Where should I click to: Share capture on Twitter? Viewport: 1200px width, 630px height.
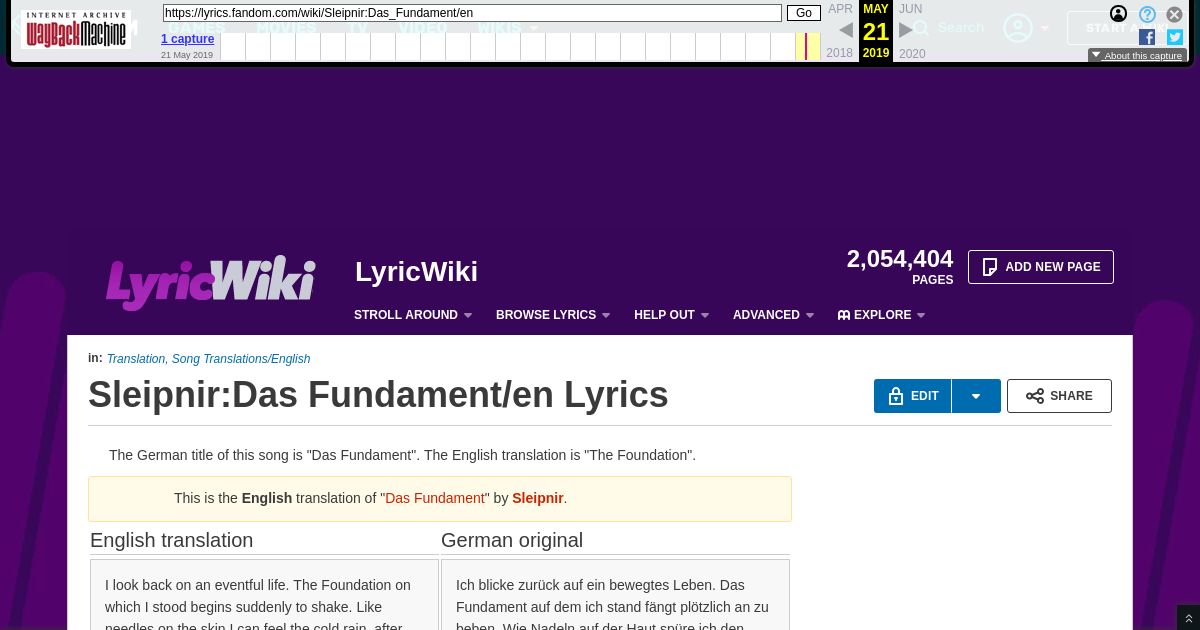pyautogui.click(x=1175, y=37)
